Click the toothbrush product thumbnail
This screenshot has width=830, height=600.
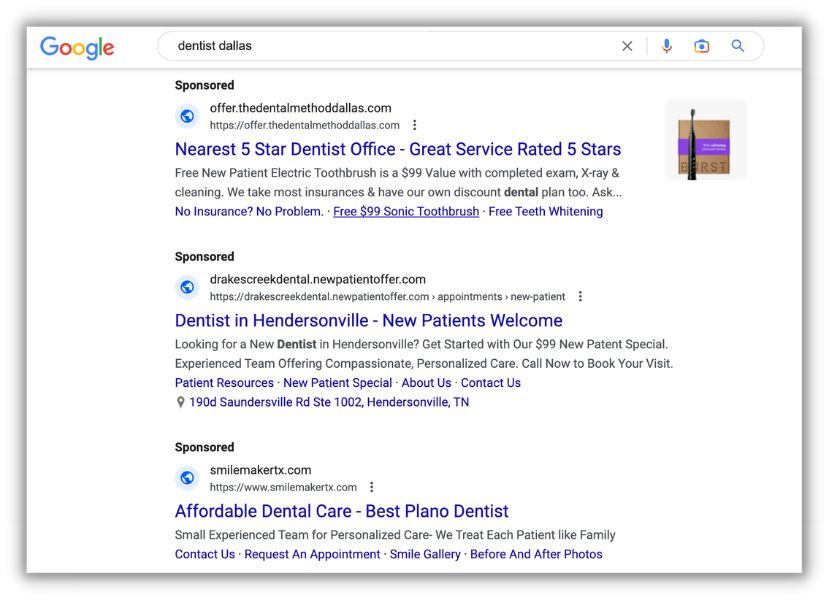[706, 140]
